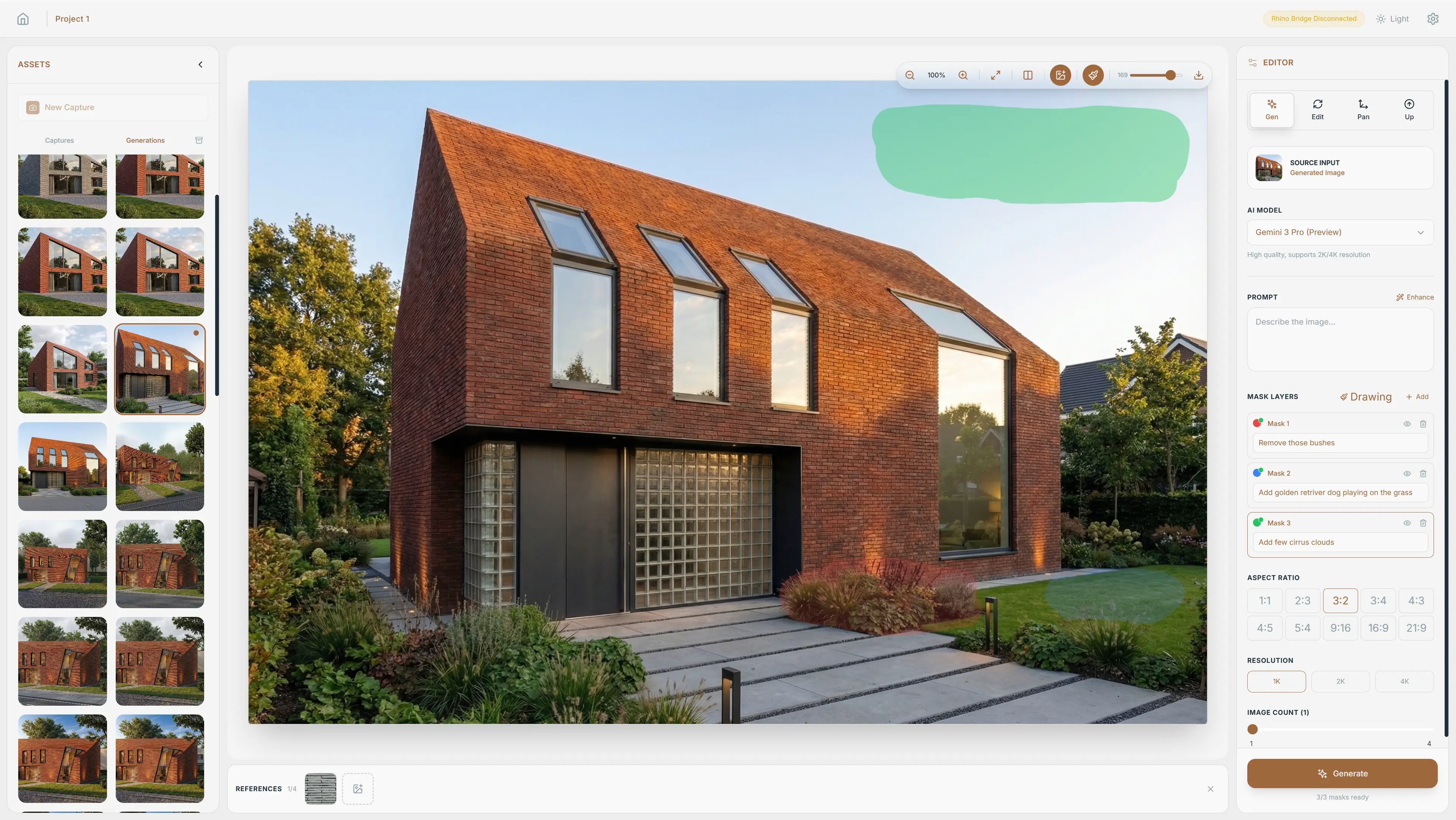Toggle visibility of Mask 3
The height and width of the screenshot is (820, 1456).
1407,523
